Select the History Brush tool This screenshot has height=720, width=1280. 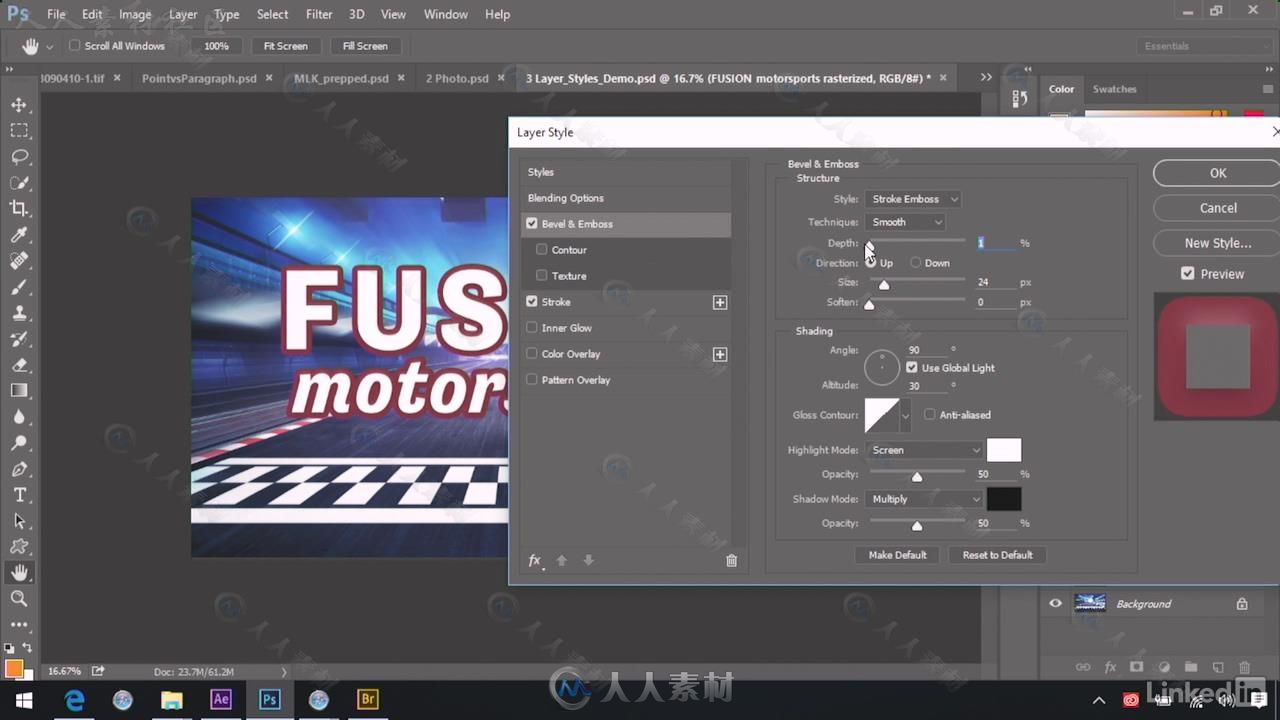(19, 339)
